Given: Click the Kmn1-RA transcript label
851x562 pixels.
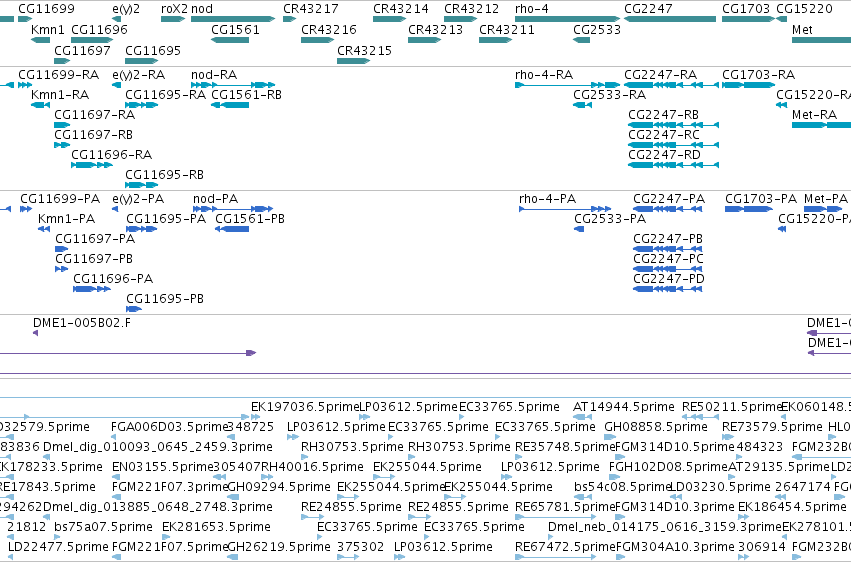Looking at the screenshot, I should (60, 94).
